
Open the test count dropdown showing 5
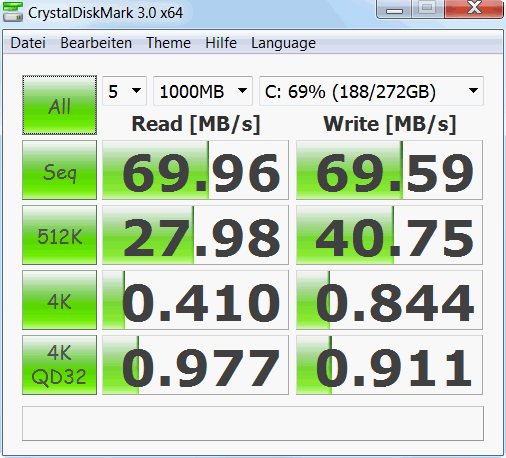pos(124,91)
